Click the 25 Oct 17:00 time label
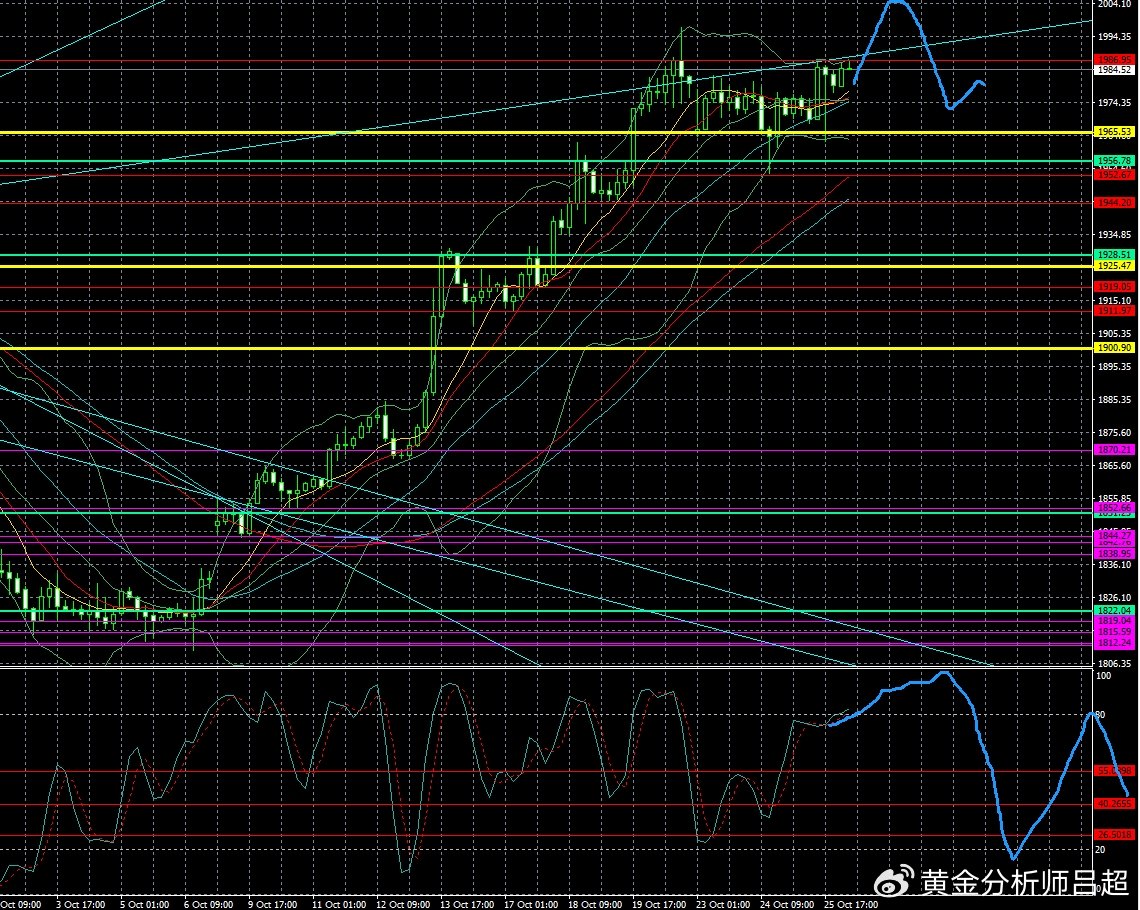 coord(851,905)
